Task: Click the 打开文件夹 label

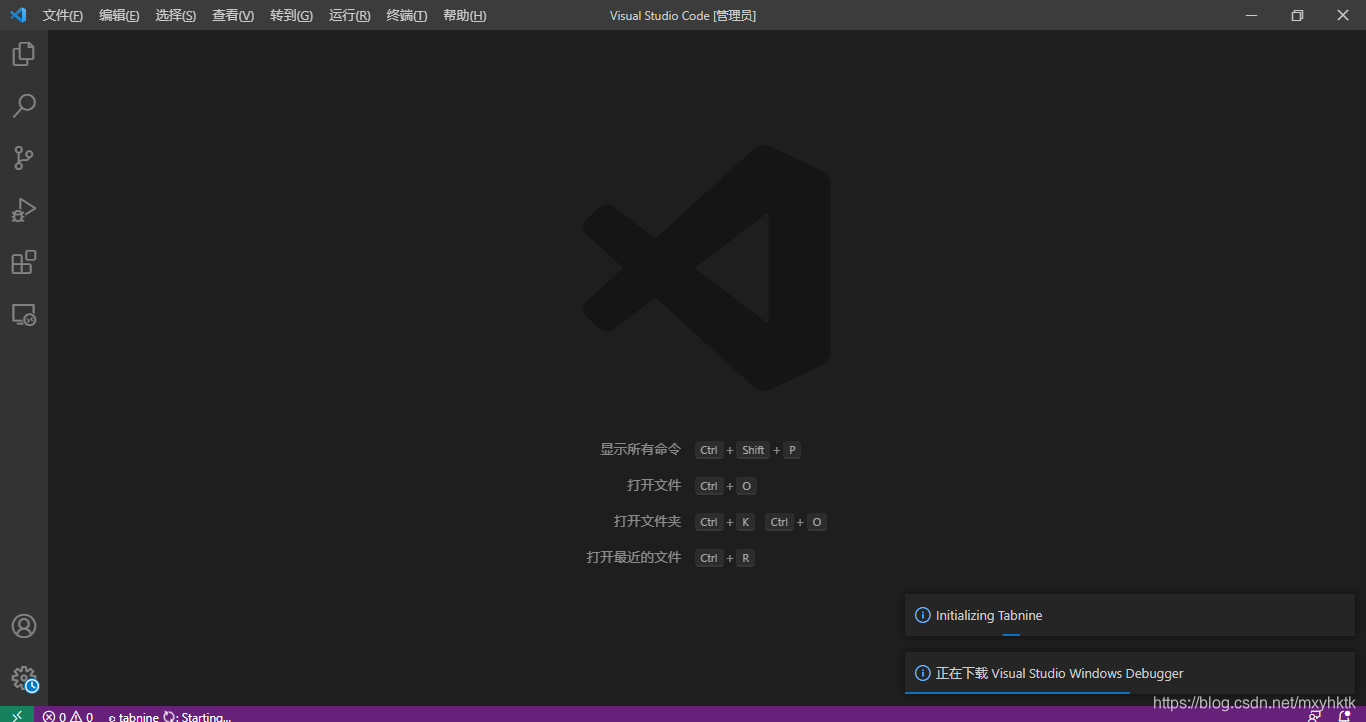Action: (647, 522)
